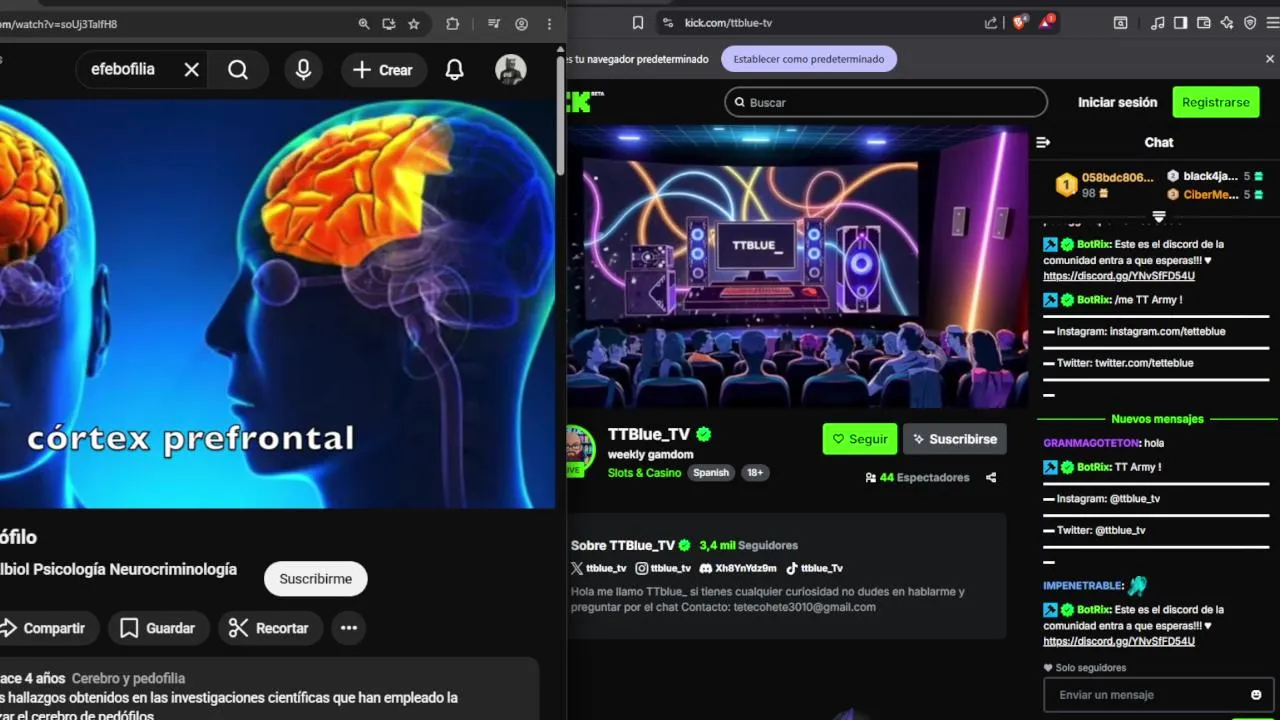
Task: Click Spanish language tag
Action: pos(711,473)
